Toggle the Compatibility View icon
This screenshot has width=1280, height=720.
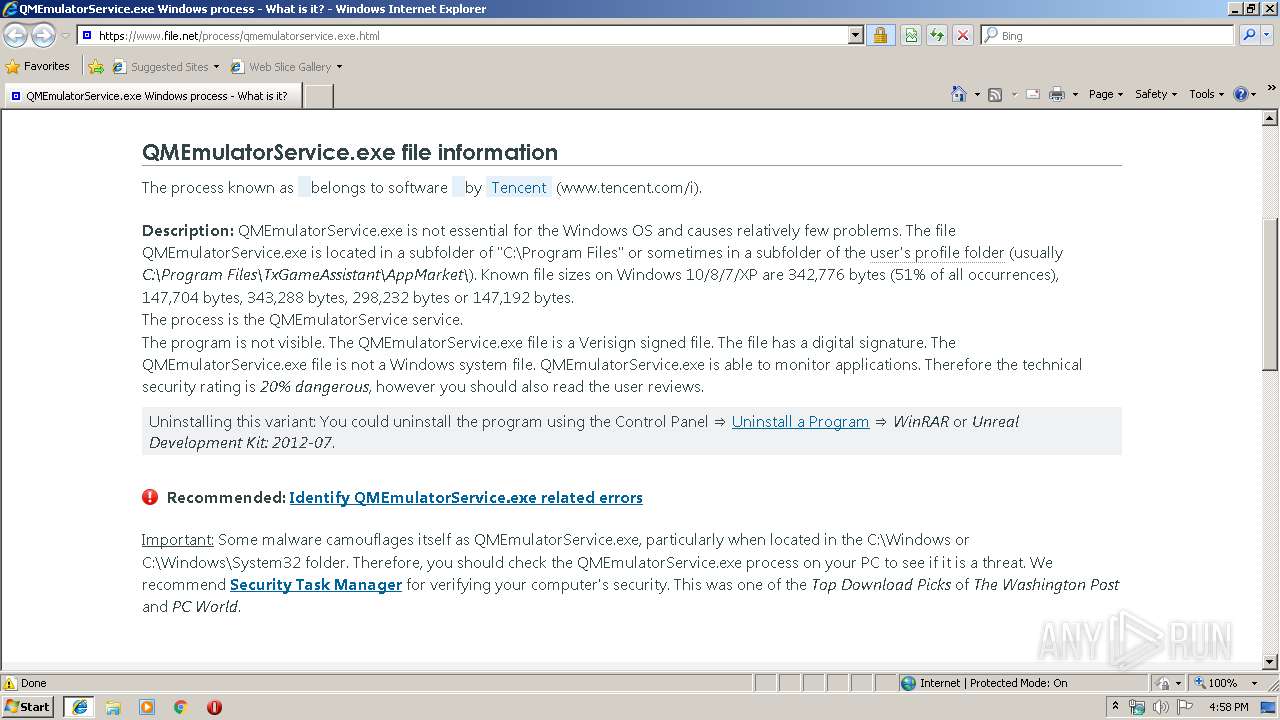(x=911, y=35)
